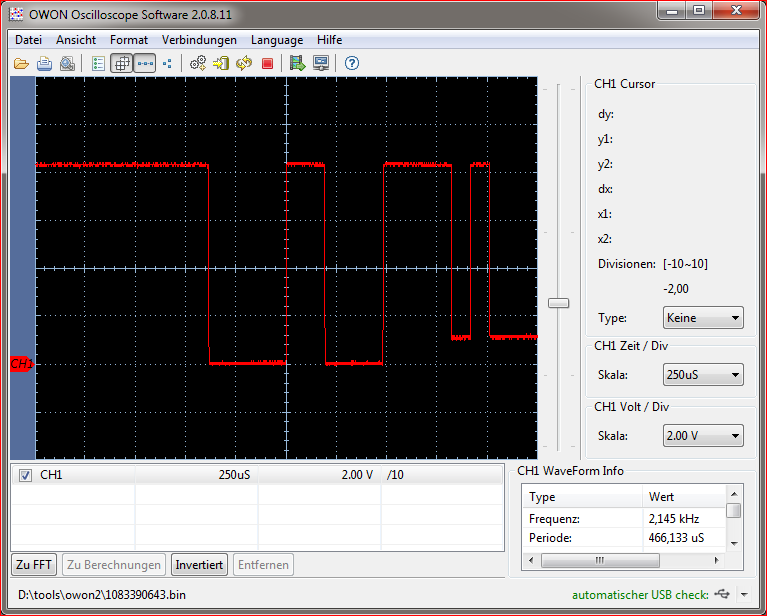Click the open file folder icon
Viewport: 767px width, 616px height.
[21, 64]
